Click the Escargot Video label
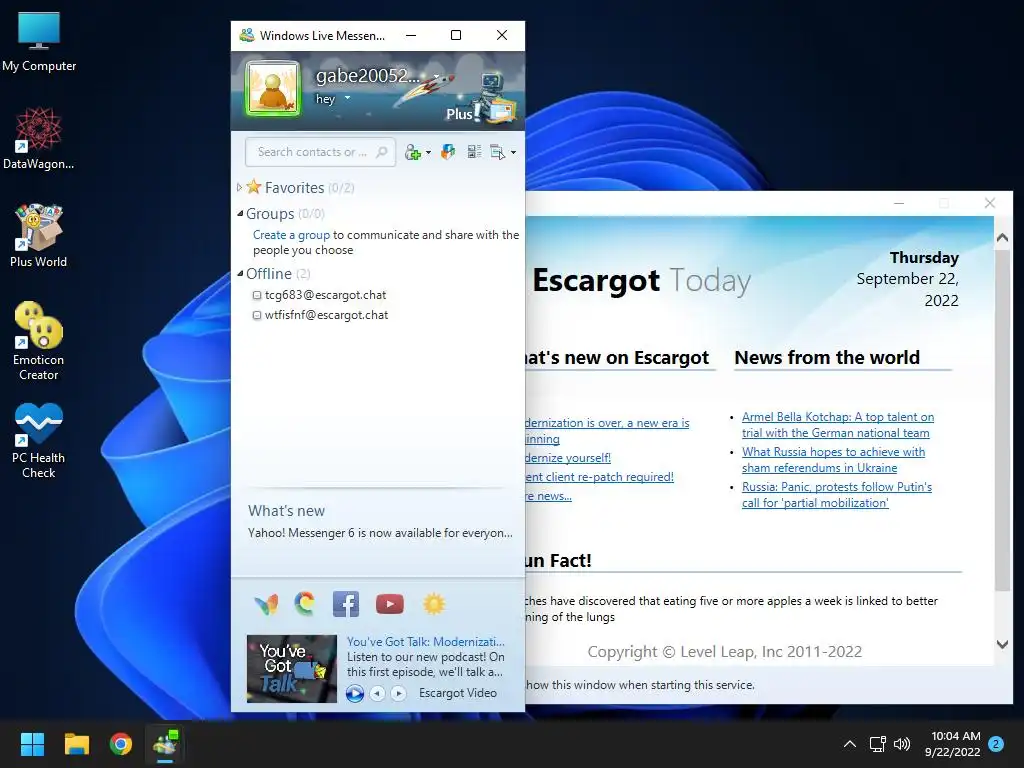This screenshot has height=768, width=1024. tap(458, 693)
